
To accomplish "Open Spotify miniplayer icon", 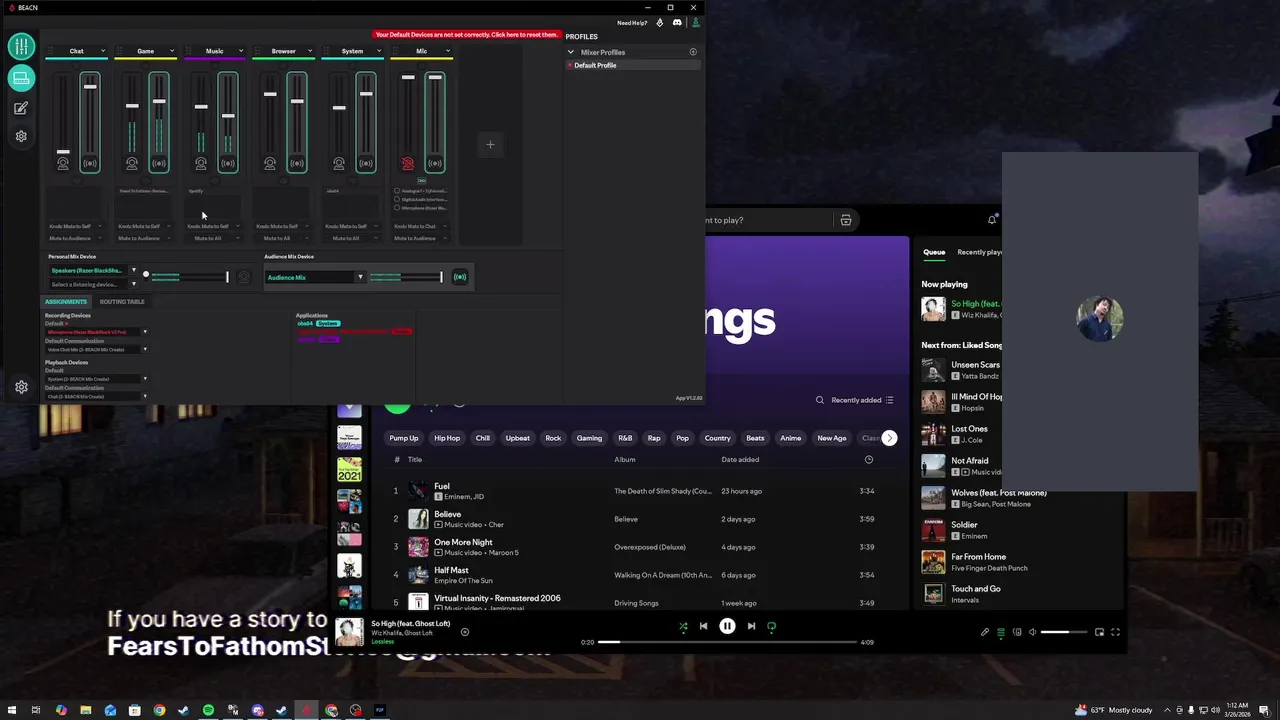I will [1099, 632].
